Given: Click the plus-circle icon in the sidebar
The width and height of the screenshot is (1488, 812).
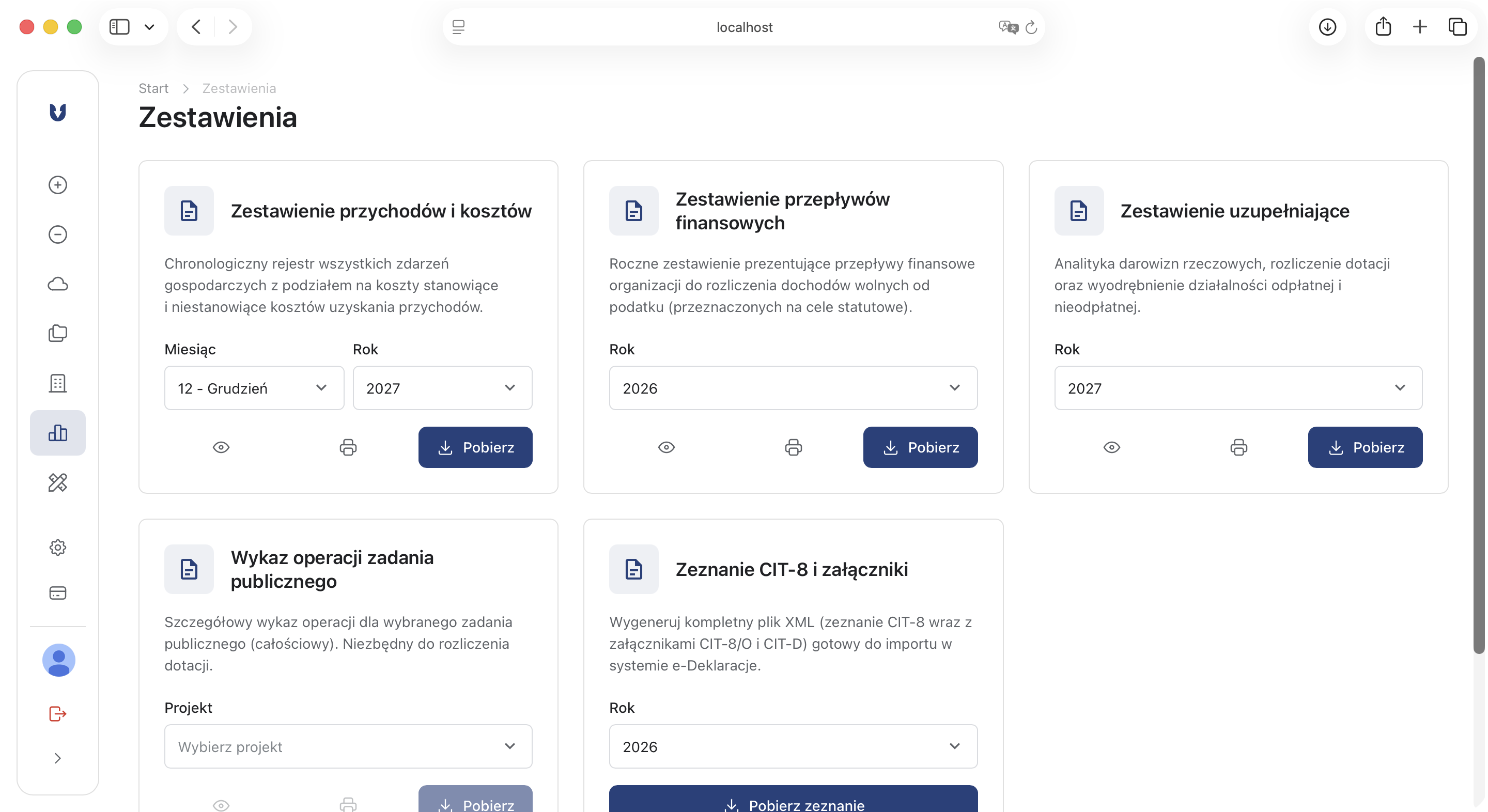Looking at the screenshot, I should click(58, 185).
